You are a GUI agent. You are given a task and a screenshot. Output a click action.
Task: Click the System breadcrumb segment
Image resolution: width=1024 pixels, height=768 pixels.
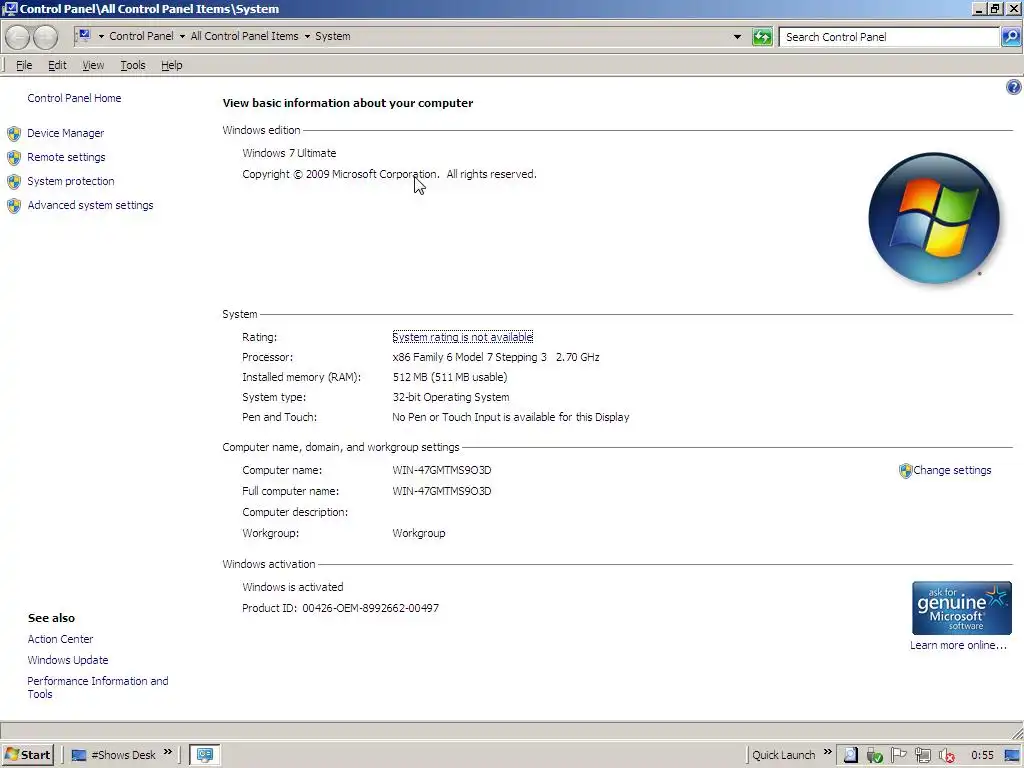(333, 36)
